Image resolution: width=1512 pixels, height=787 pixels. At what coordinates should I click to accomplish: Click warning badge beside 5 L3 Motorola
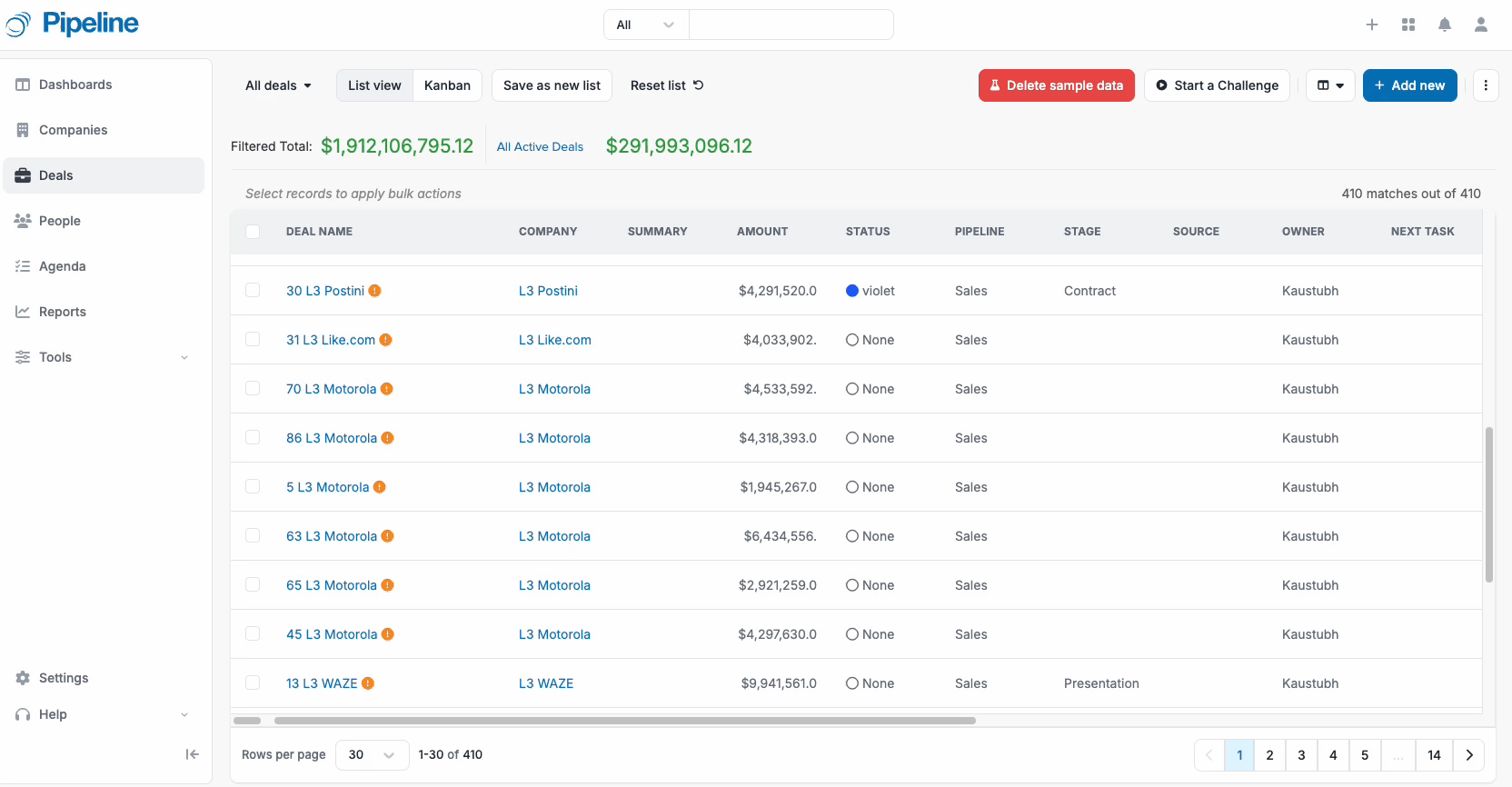tap(380, 487)
